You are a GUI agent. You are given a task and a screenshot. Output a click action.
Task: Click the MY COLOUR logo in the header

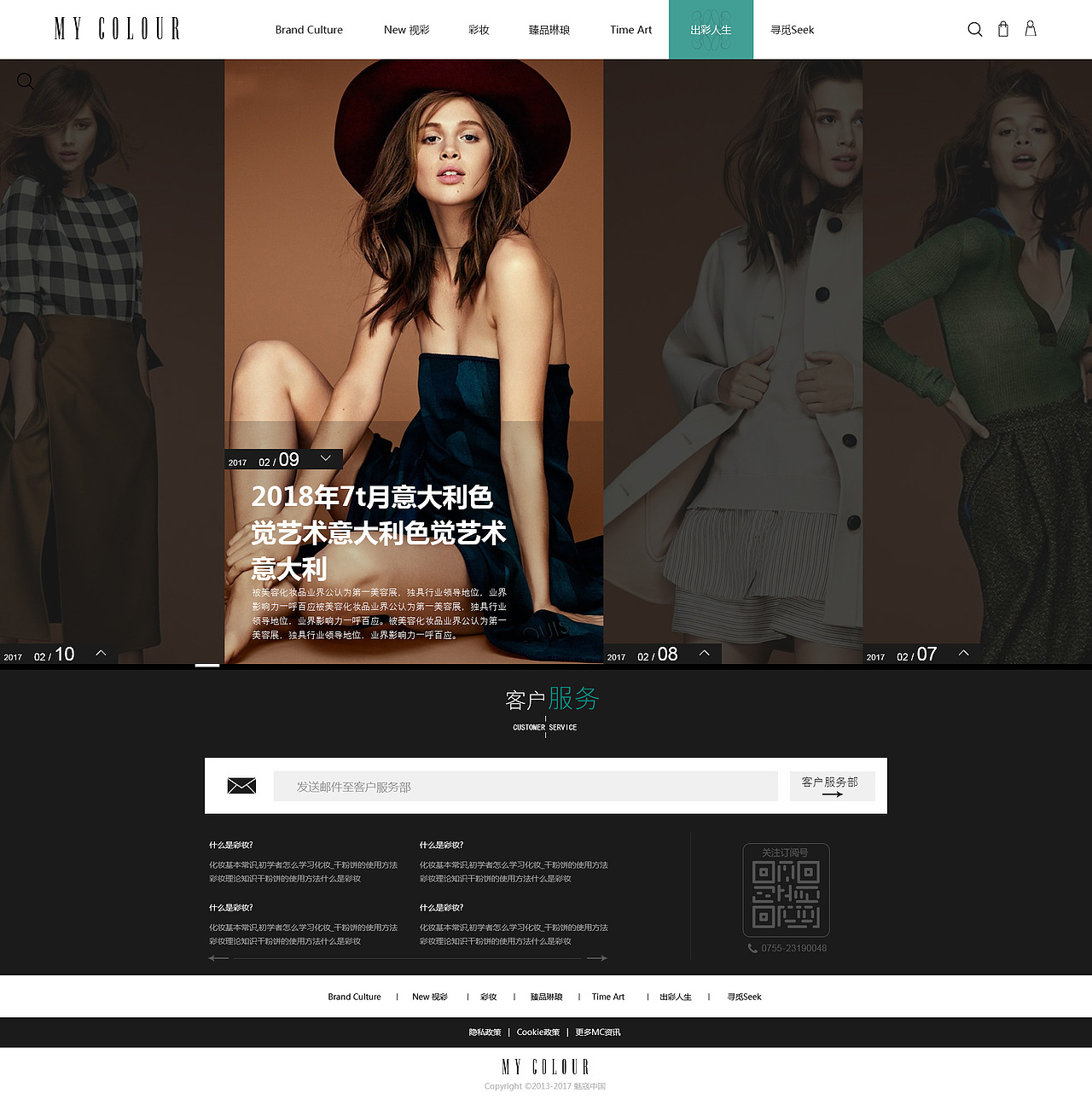(x=118, y=29)
